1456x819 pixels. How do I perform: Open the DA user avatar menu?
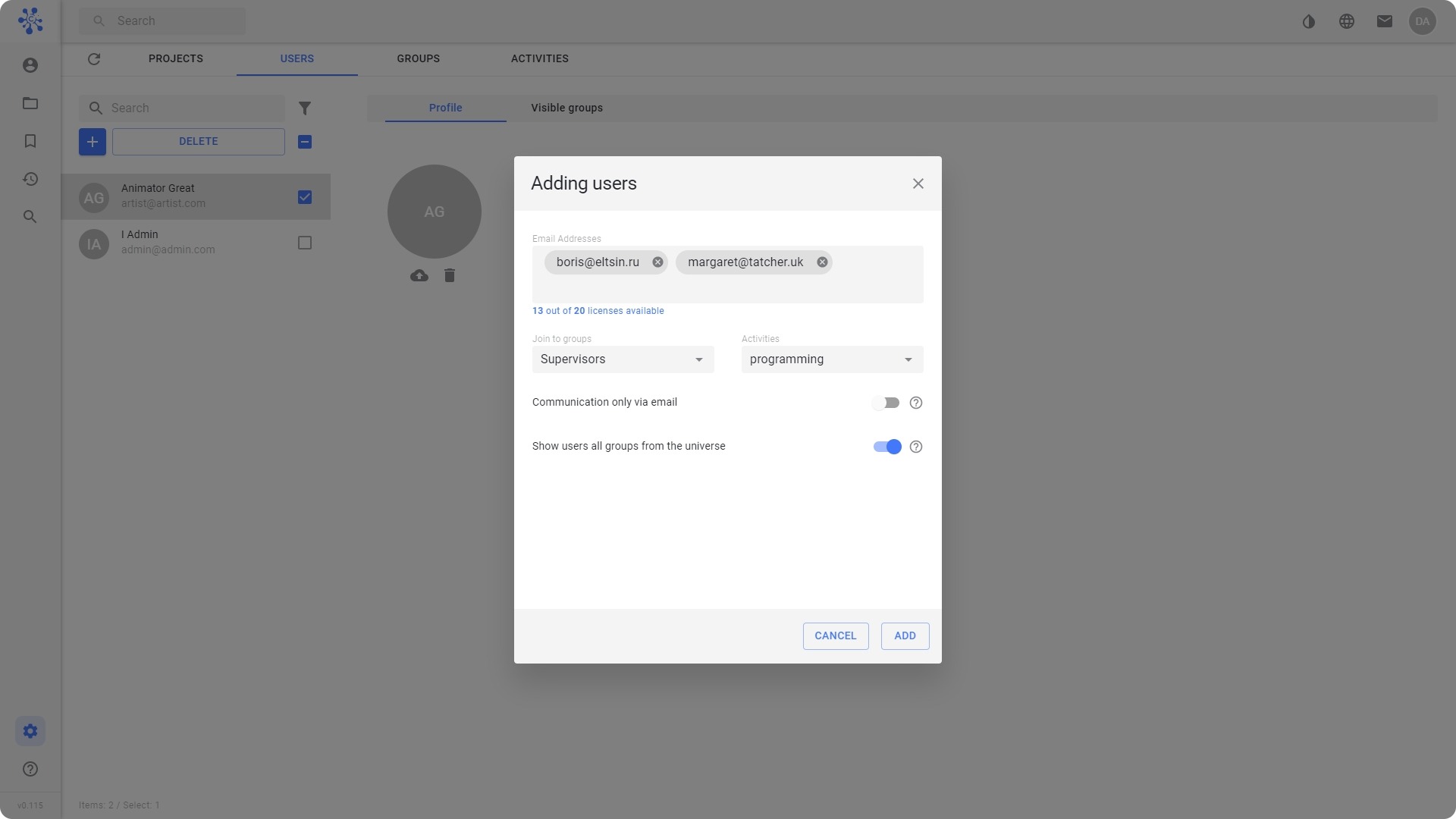tap(1423, 21)
